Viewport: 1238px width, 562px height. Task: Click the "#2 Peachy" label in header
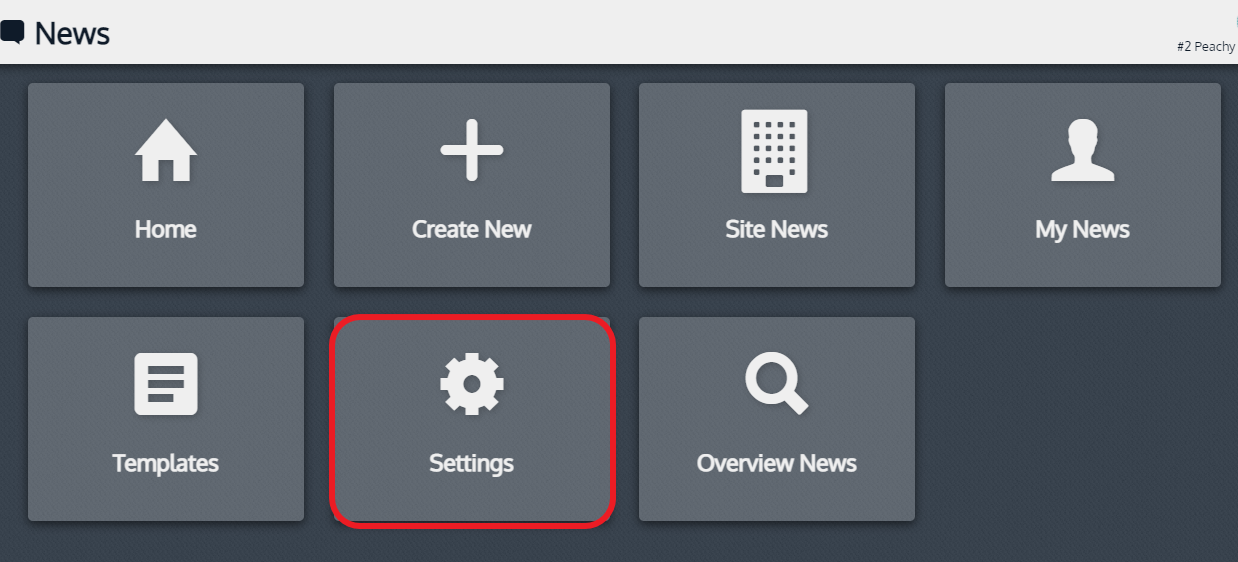(1207, 46)
